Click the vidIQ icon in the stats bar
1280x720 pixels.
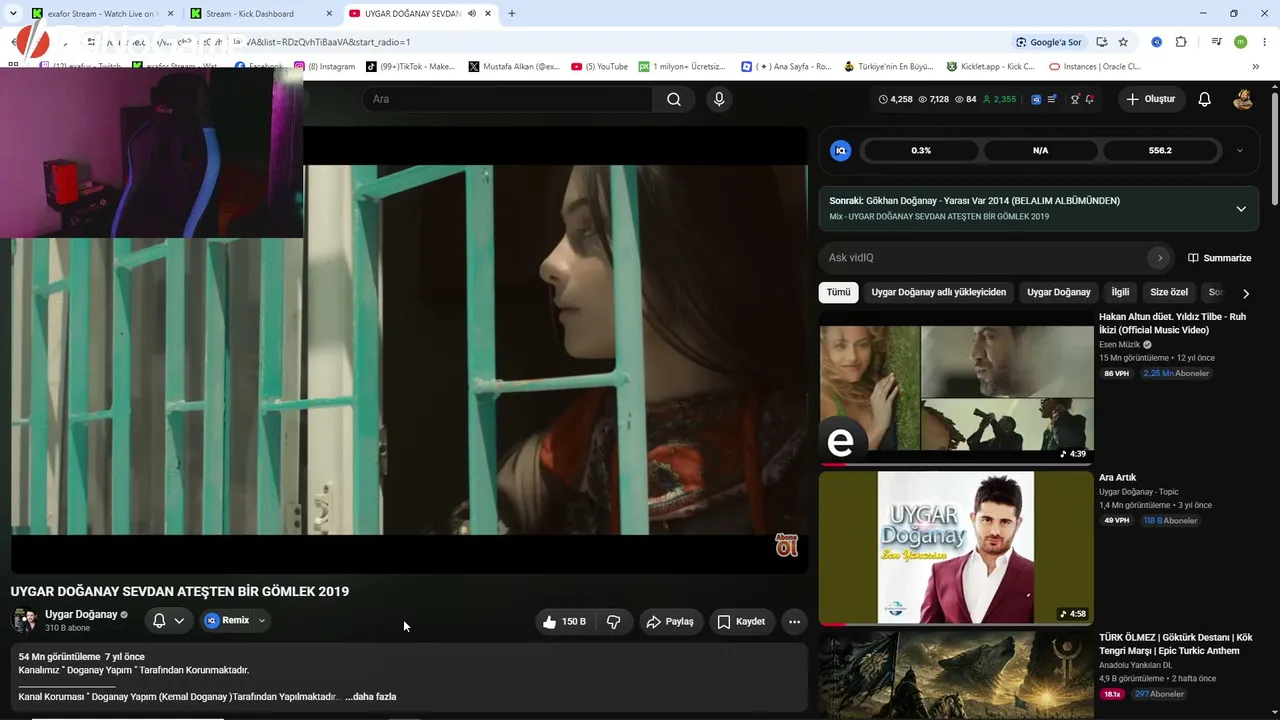pos(1036,100)
